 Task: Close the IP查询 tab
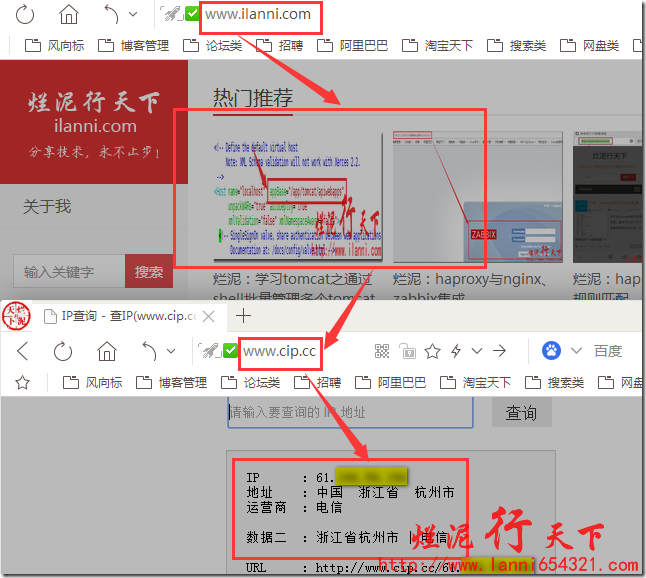209,317
